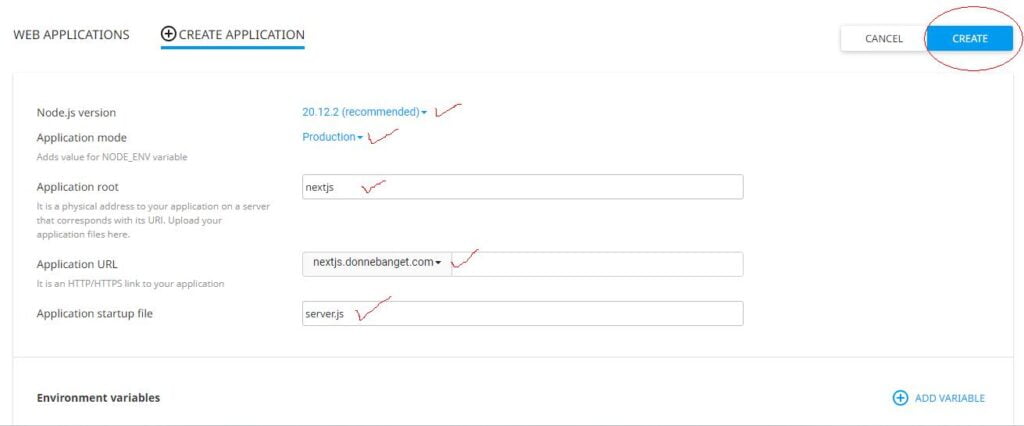
Task: Click the ADD VARIABLE link
Action: [x=950, y=398]
